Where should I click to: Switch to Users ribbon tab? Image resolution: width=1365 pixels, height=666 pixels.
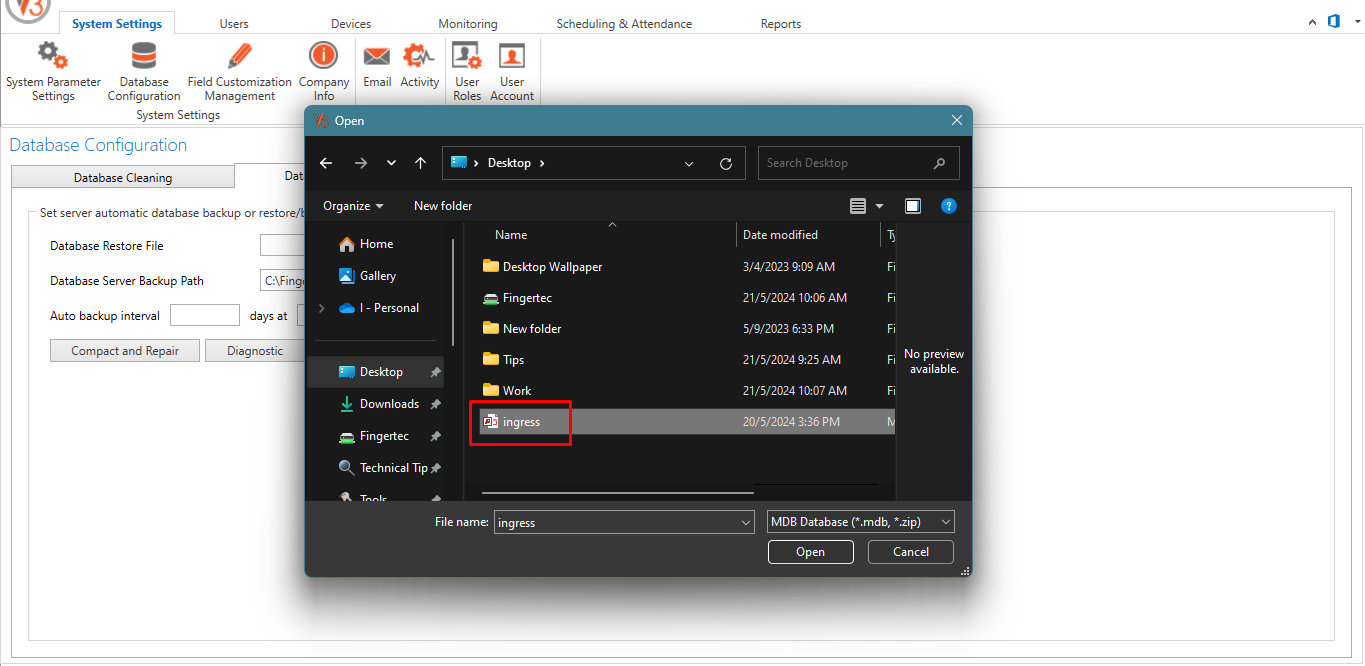coord(234,24)
